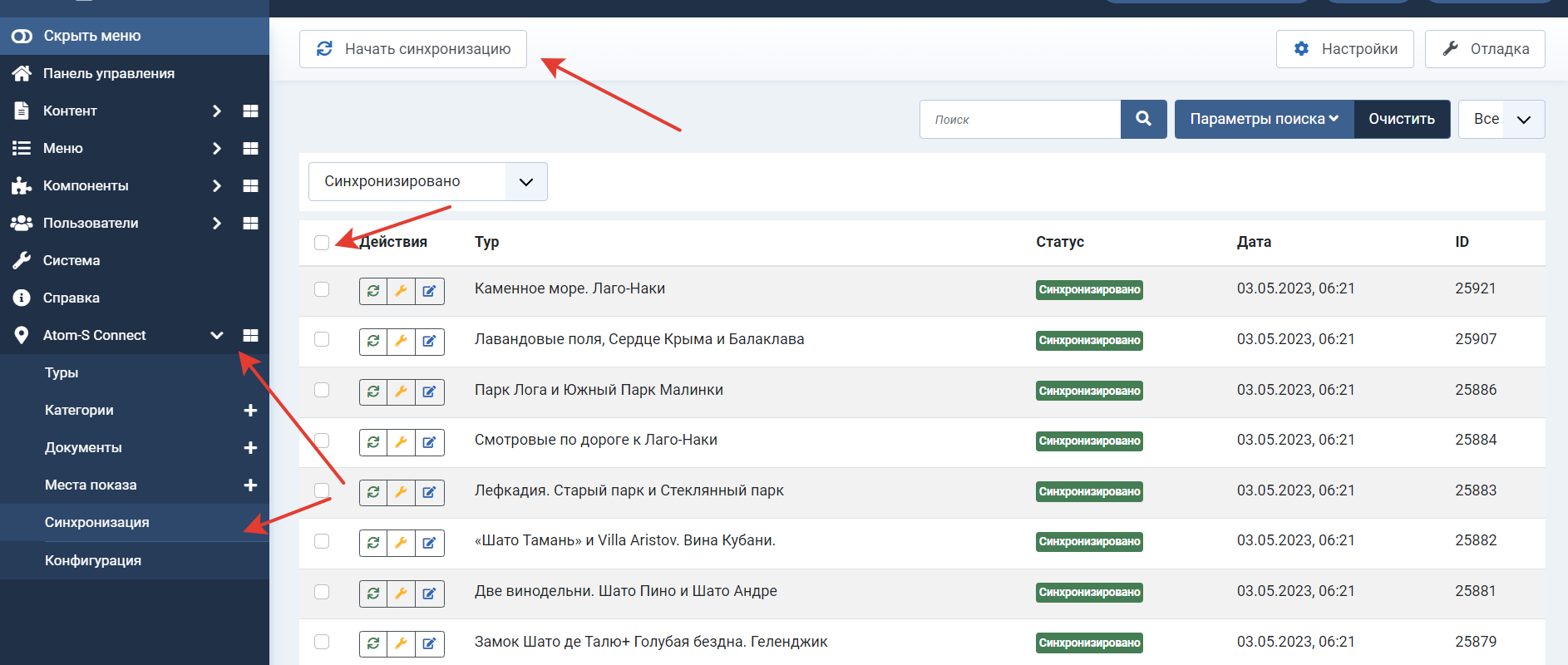Viewport: 1568px width, 665px height.
Task: Expand the Пользователи chevron
Action: pos(216,223)
